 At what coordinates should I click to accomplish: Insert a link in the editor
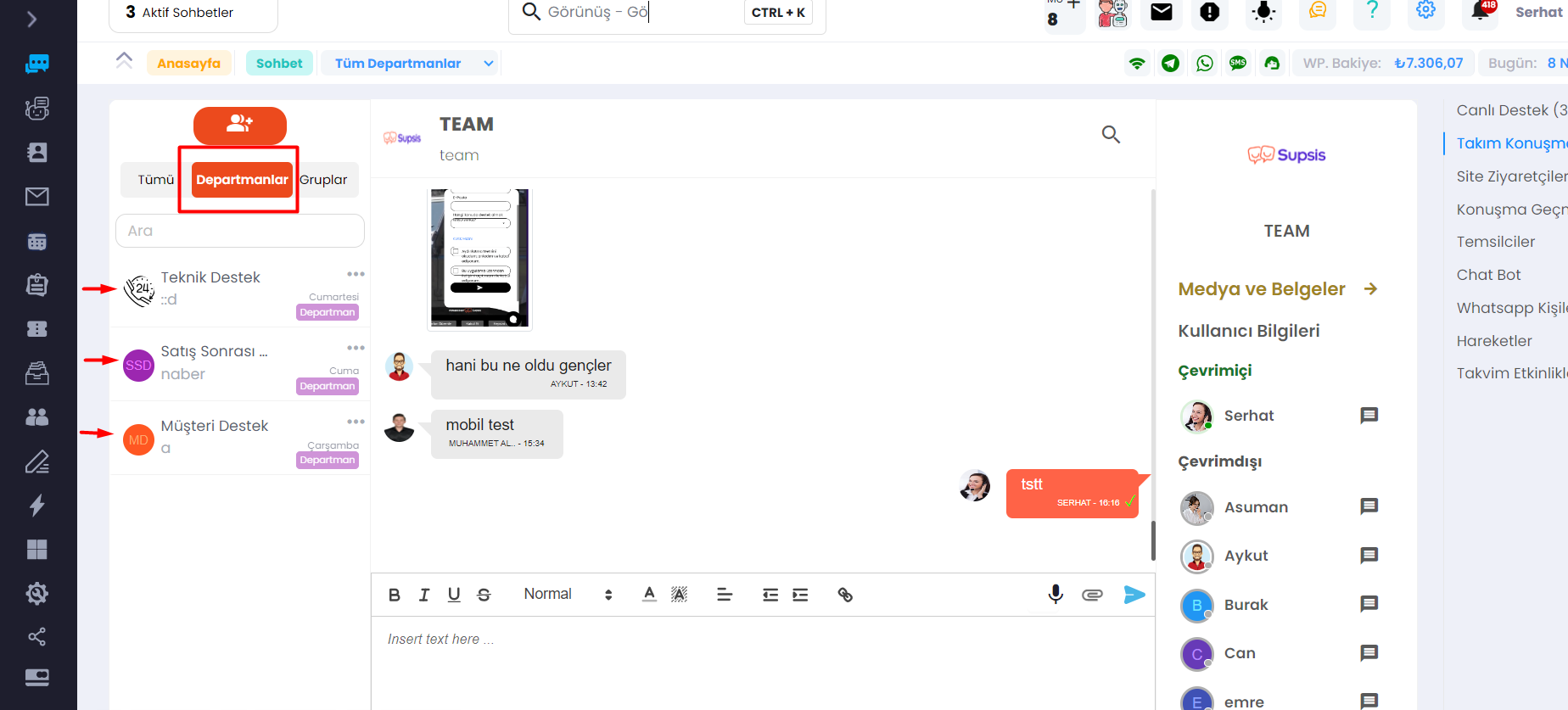point(845,595)
